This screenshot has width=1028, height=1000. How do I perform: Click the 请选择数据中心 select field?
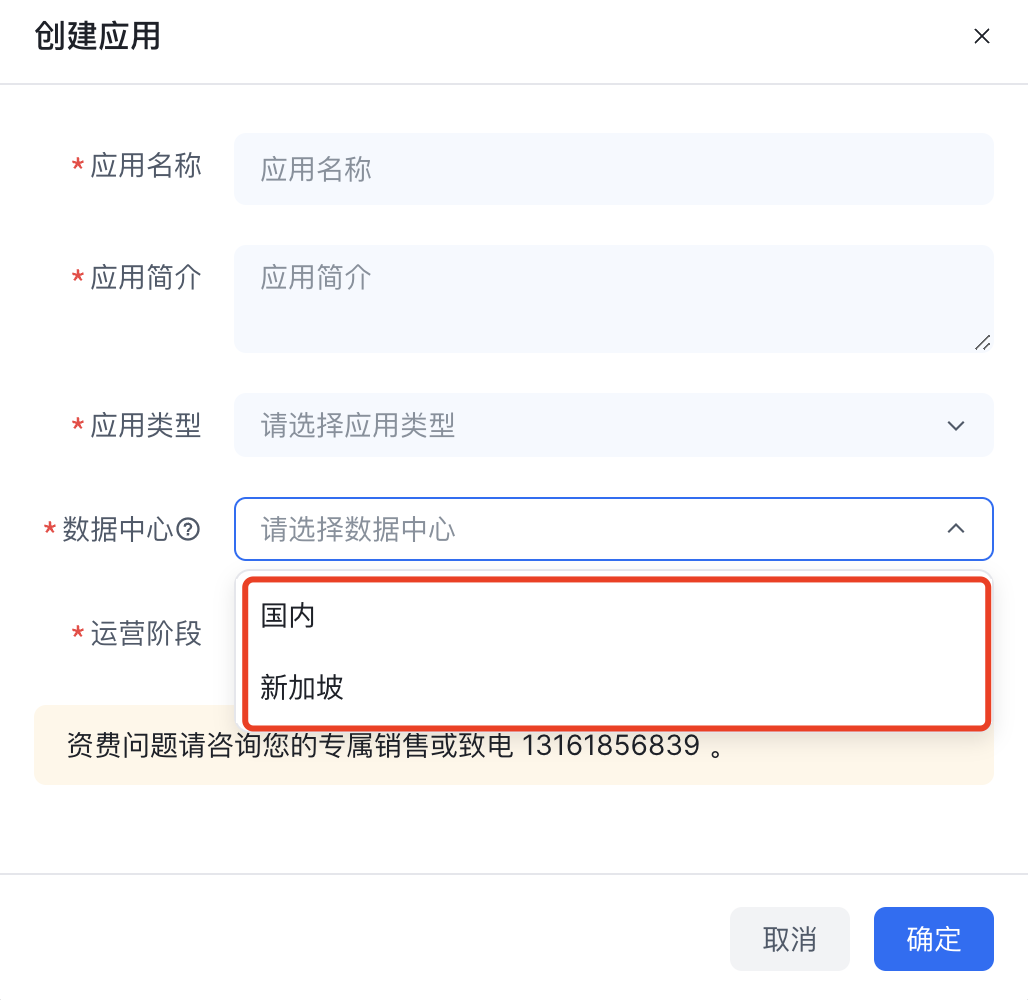614,529
